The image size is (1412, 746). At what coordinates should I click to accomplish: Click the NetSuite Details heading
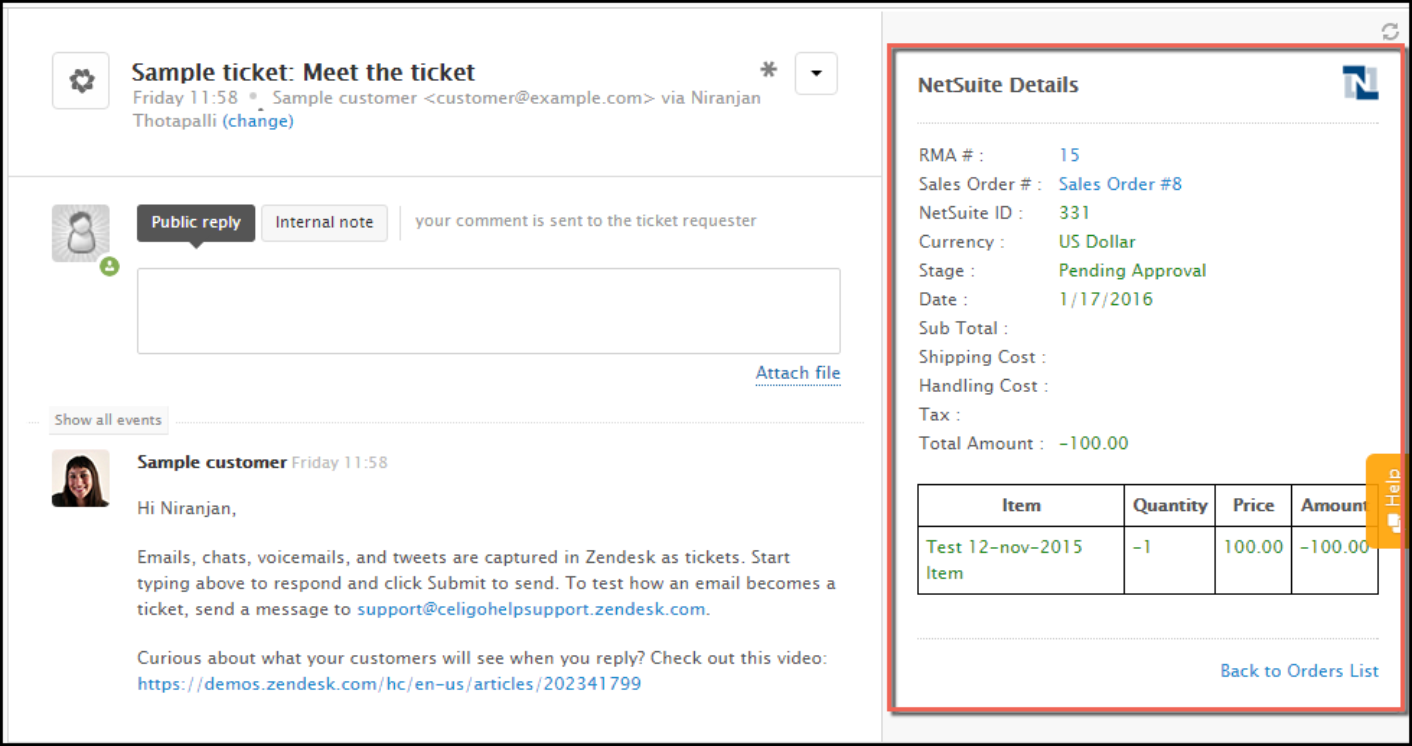point(998,85)
